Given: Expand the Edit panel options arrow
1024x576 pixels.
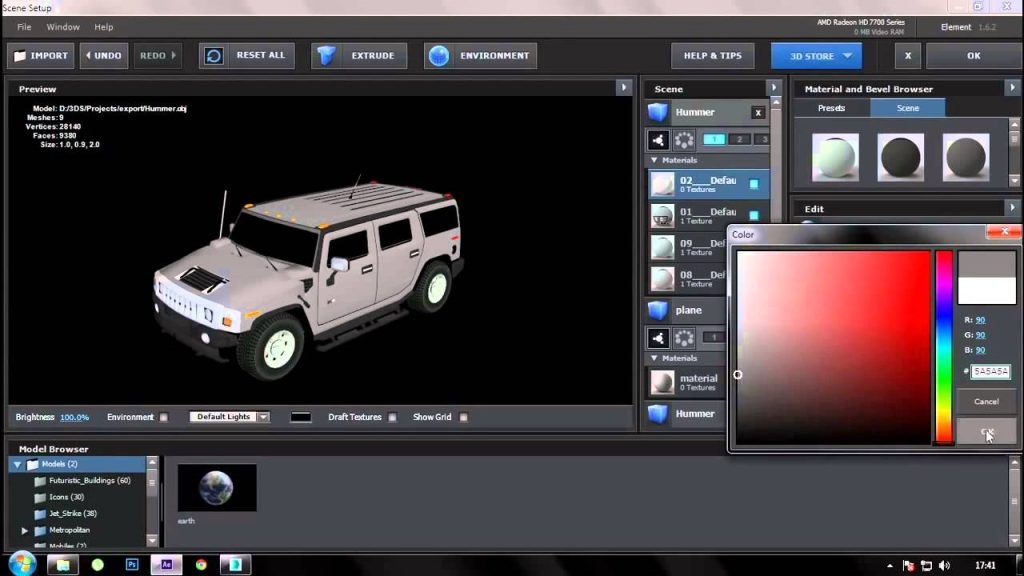Looking at the screenshot, I should [1012, 208].
